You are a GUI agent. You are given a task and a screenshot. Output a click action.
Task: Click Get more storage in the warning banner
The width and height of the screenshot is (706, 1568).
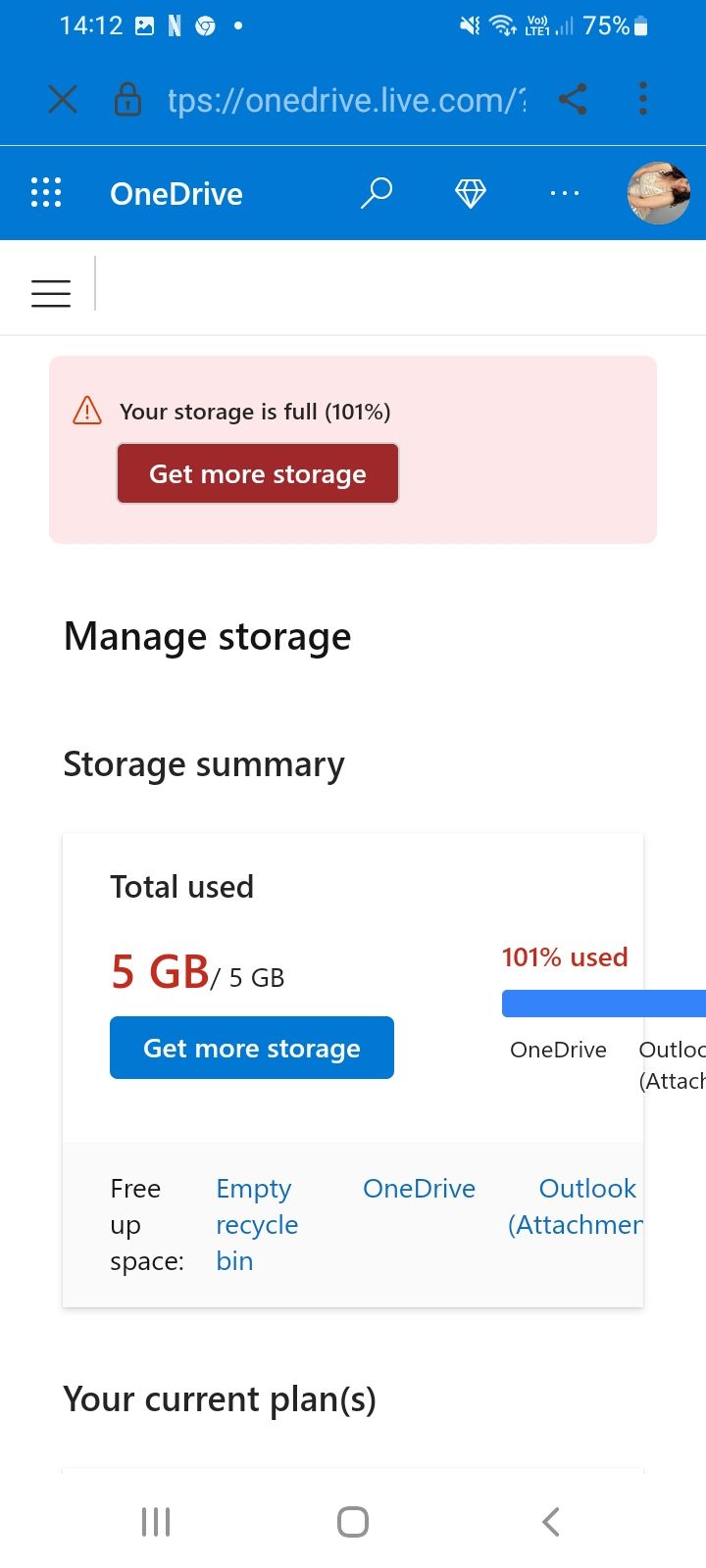(x=257, y=473)
